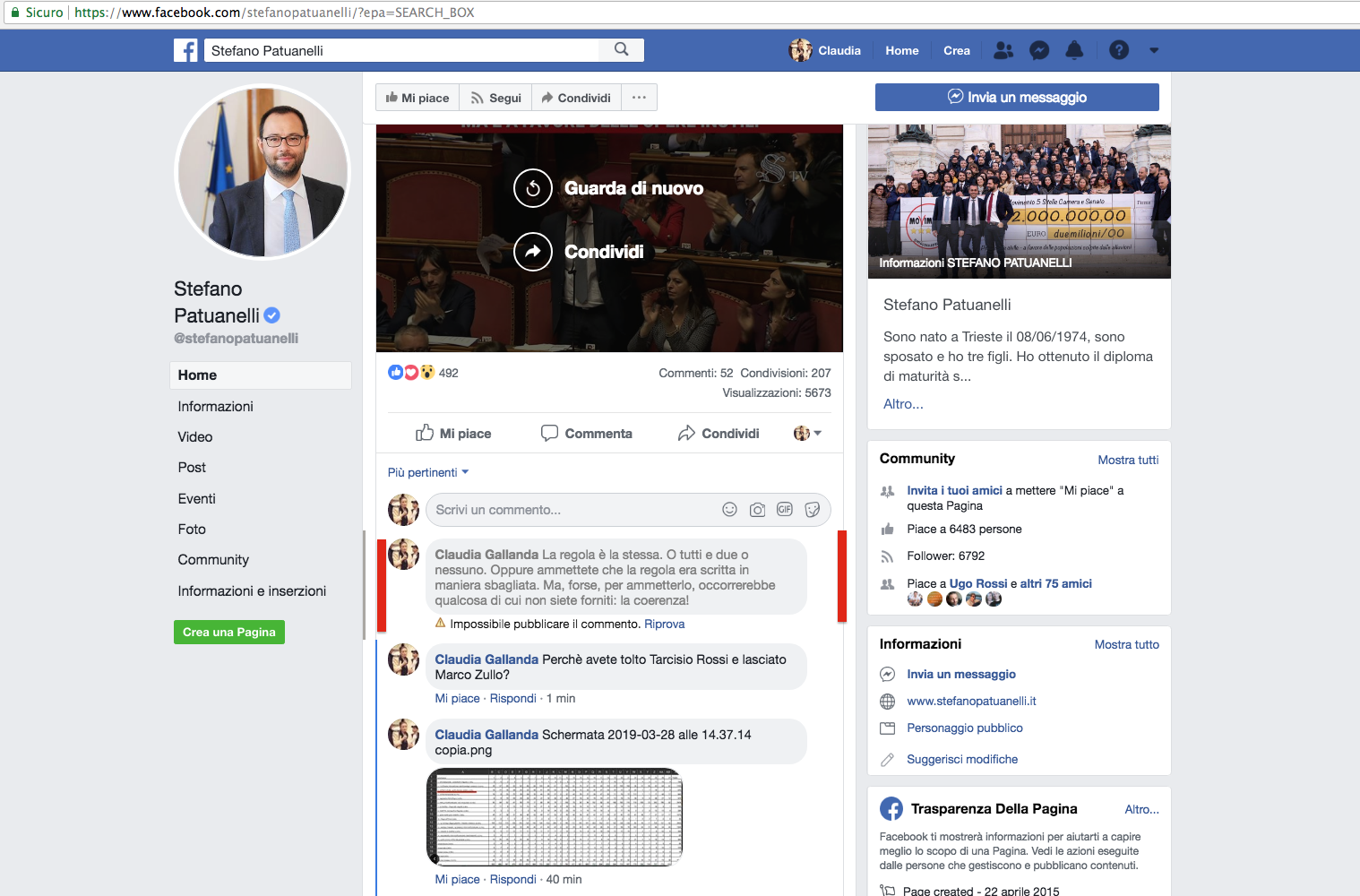Click Rispondi on the Tarcisio Rossi comment
Image resolution: width=1360 pixels, height=896 pixels.
coord(513,699)
